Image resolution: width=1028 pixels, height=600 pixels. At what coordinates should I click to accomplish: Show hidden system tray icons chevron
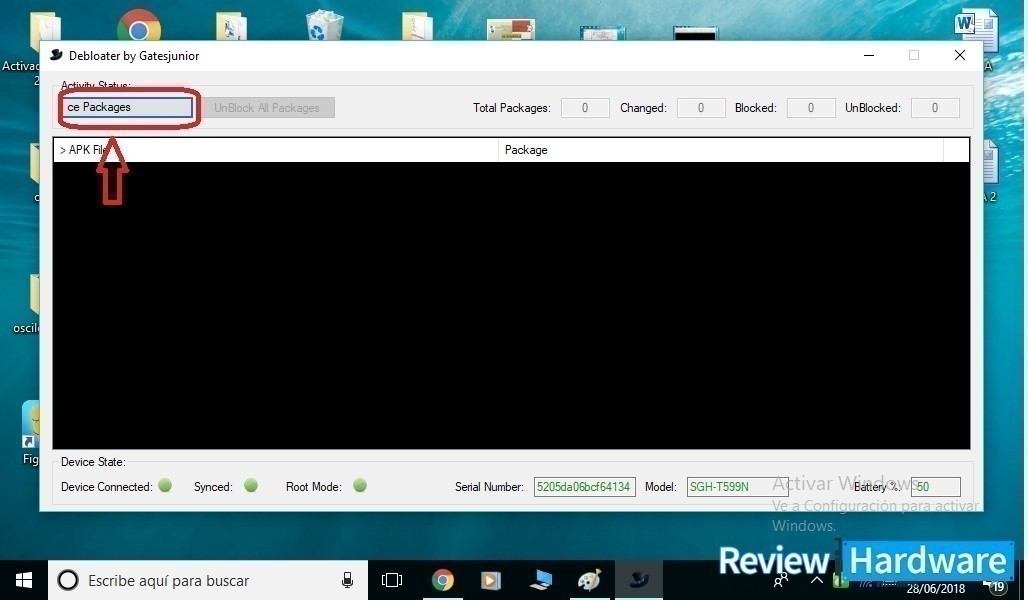pos(817,580)
